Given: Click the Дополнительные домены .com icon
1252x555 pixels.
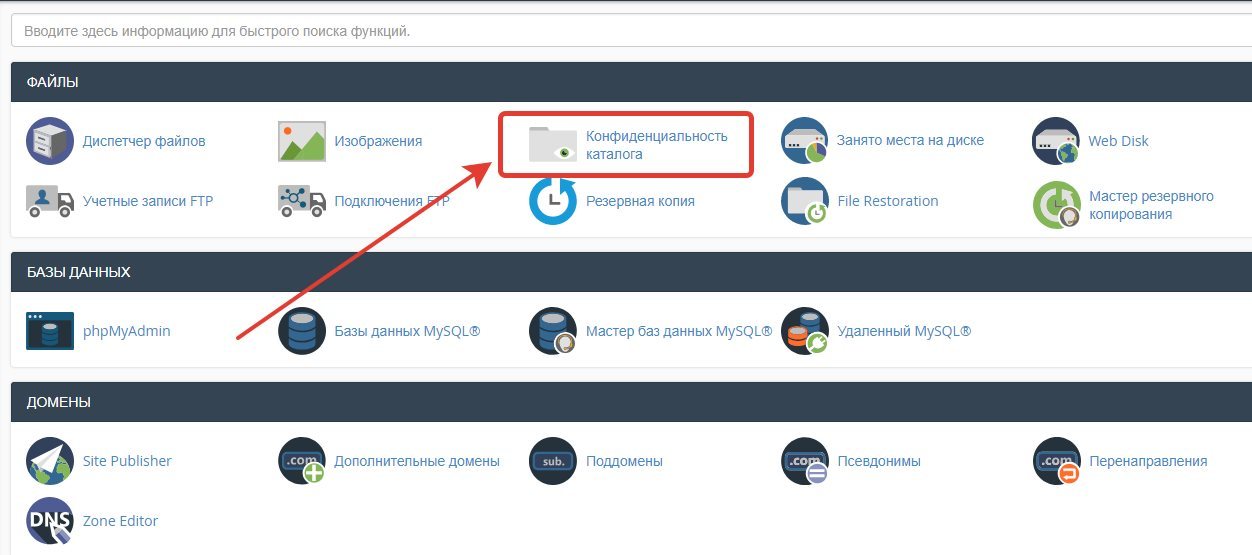Looking at the screenshot, I should click(302, 461).
